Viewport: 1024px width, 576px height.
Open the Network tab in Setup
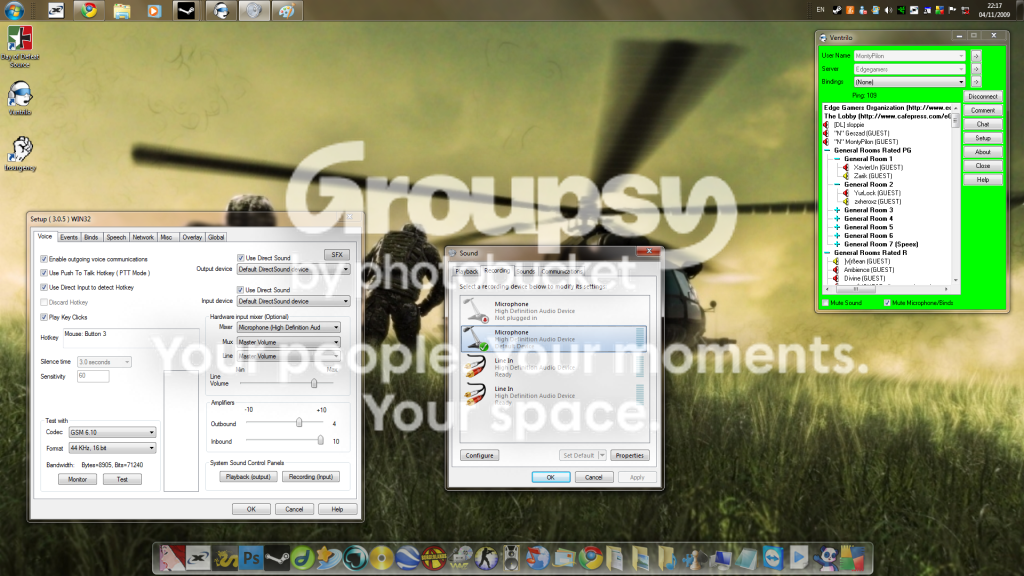point(143,238)
